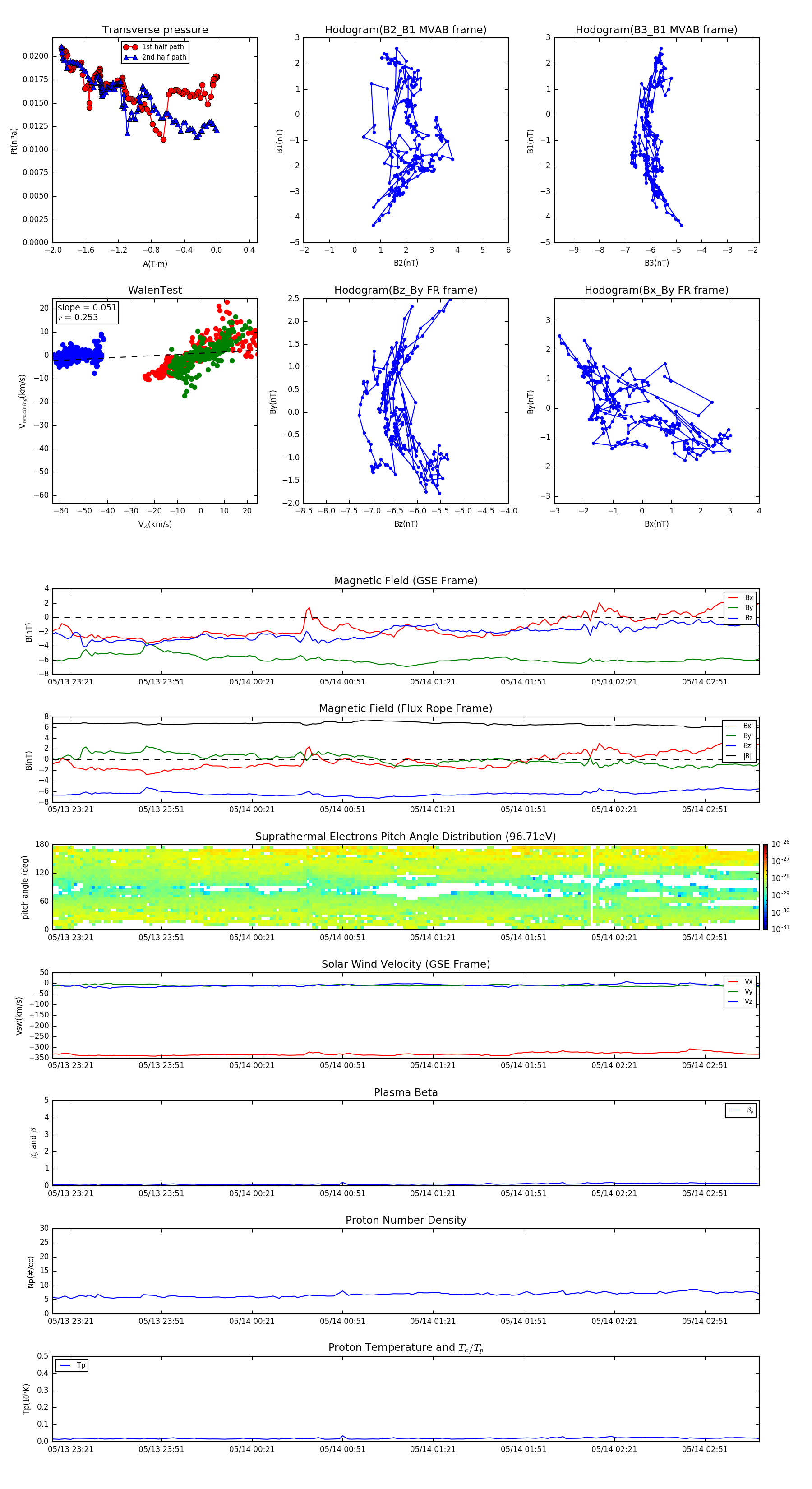The image size is (812, 1489).
Task: Click the 'B3(nT)' x-axis label
Action: click(656, 263)
